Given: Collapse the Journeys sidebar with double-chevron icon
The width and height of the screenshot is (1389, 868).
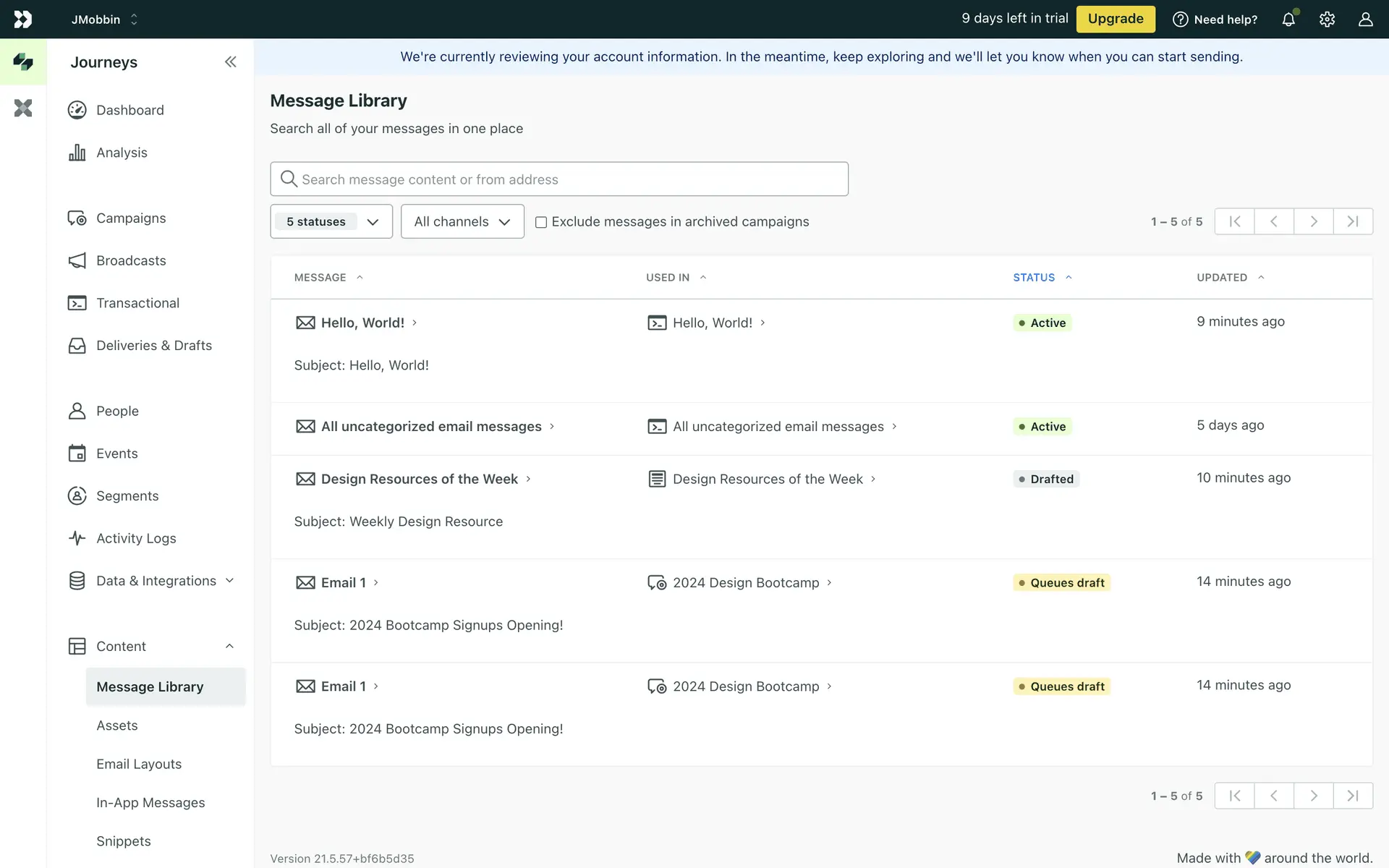Looking at the screenshot, I should point(230,62).
